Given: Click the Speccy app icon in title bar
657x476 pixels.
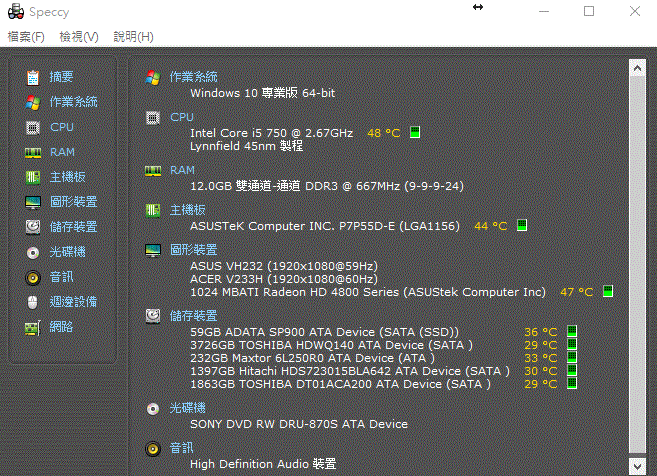Looking at the screenshot, I should [16, 11].
